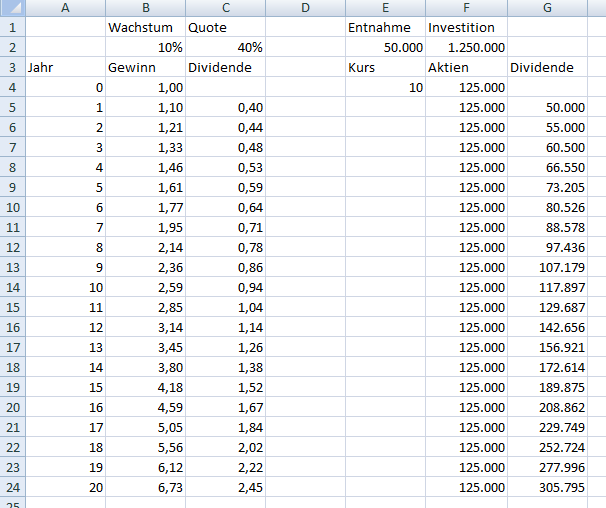The height and width of the screenshot is (508, 606).
Task: Select the dividend cell showing 2,22
Action: [x=226, y=467]
